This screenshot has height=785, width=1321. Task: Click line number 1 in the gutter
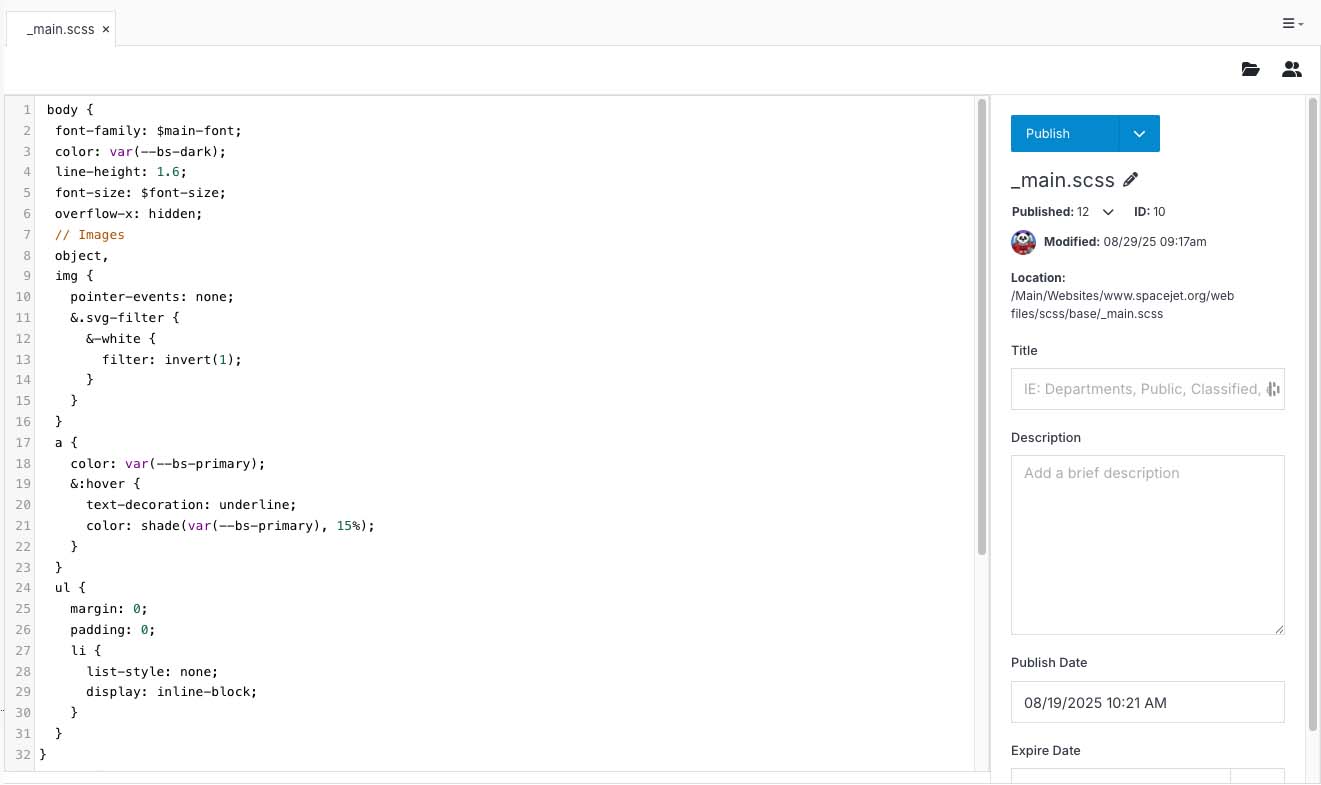tap(27, 109)
